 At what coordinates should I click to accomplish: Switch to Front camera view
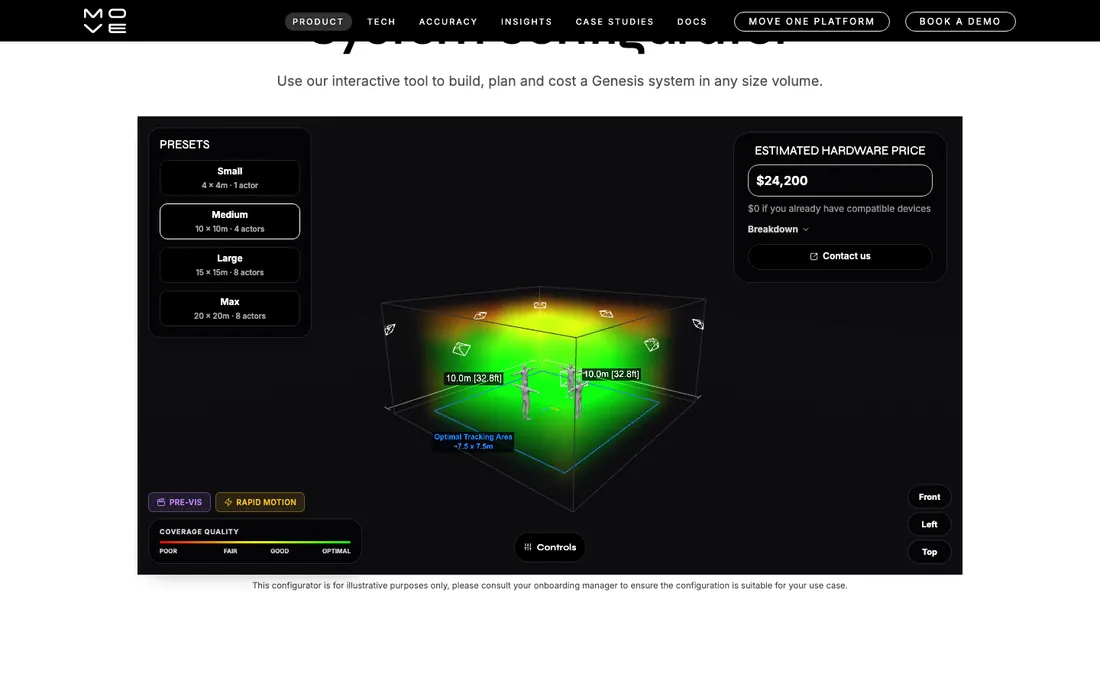coord(929,497)
